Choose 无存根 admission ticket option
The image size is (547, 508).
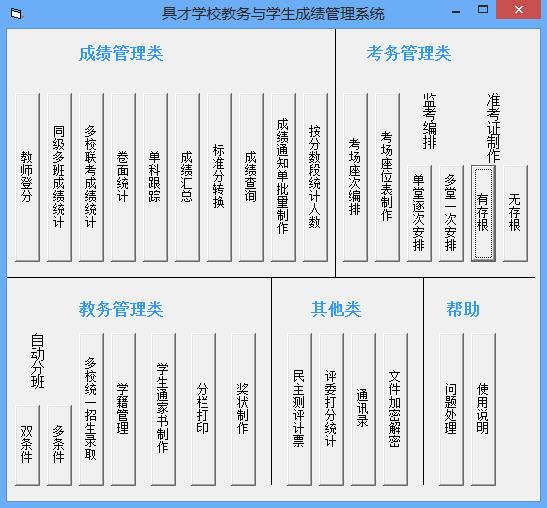pos(515,214)
